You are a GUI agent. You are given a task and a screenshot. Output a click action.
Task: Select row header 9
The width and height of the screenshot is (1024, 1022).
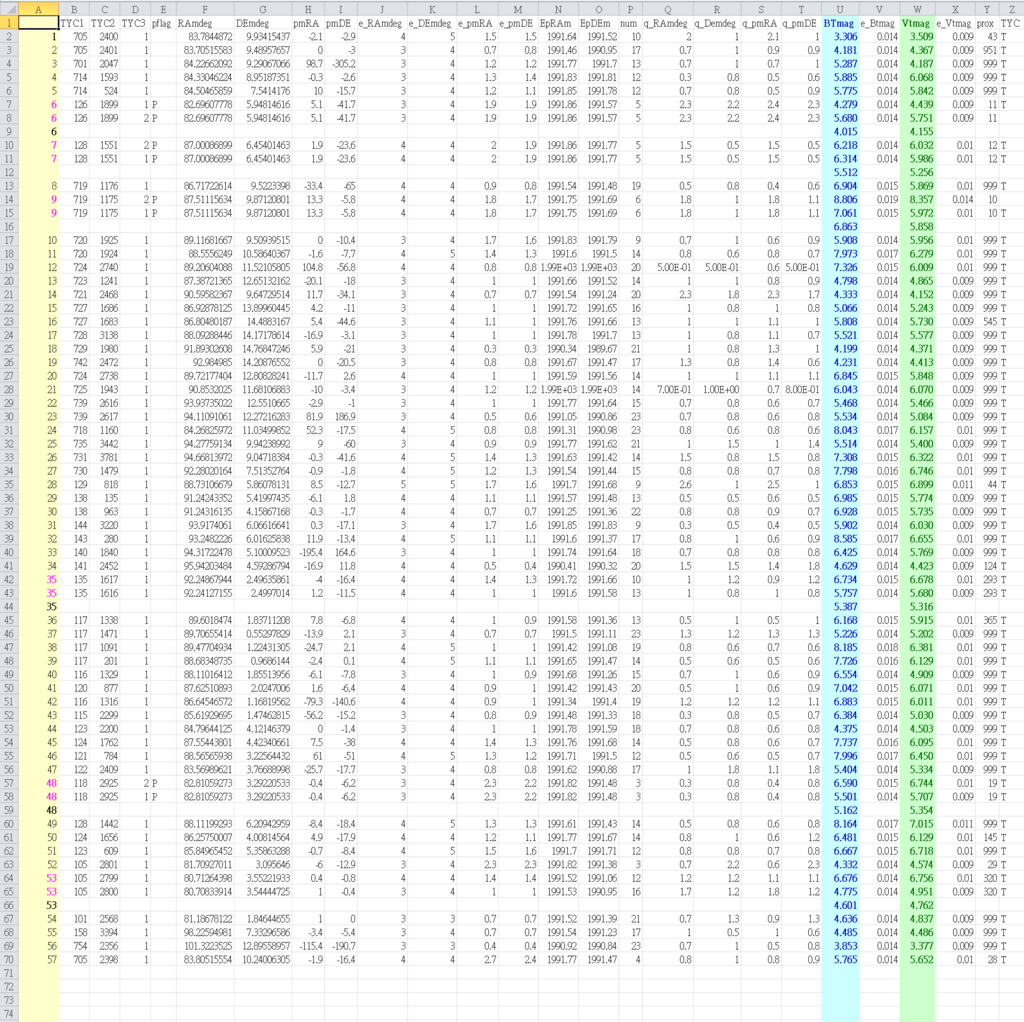pyautogui.click(x=9, y=131)
